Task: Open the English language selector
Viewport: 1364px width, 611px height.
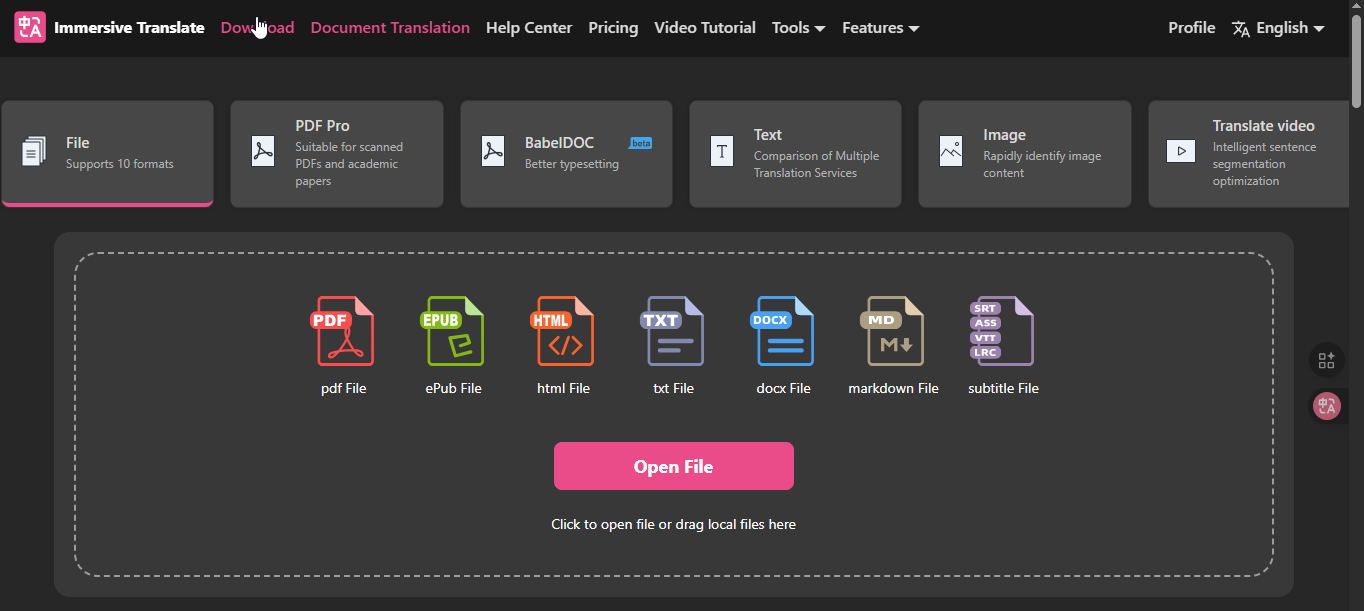Action: [x=1279, y=28]
